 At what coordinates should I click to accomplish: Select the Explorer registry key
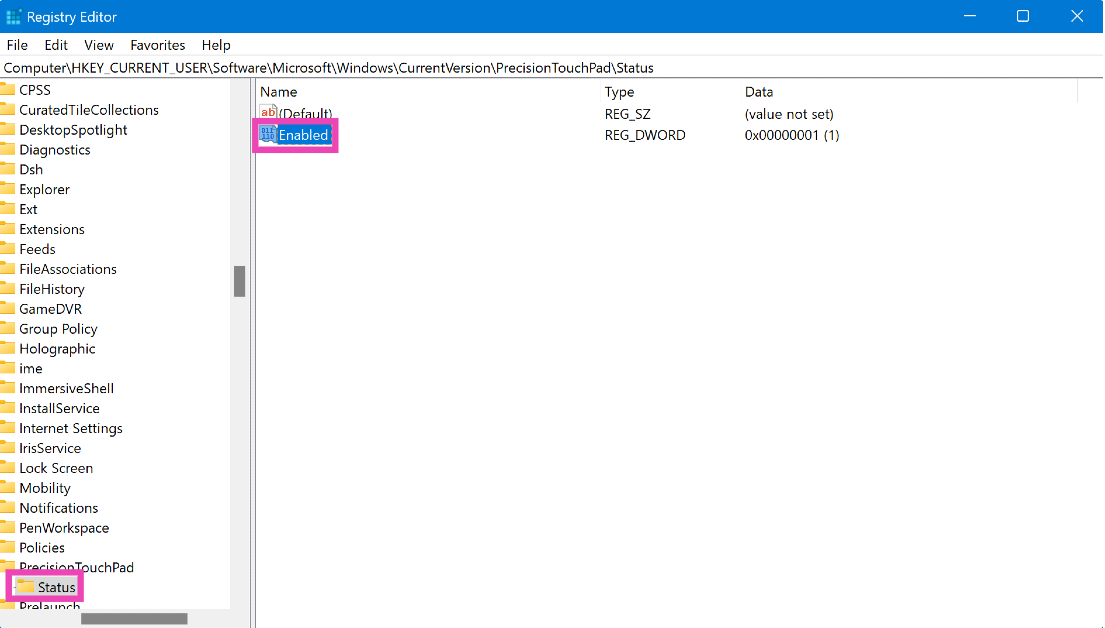[x=45, y=189]
